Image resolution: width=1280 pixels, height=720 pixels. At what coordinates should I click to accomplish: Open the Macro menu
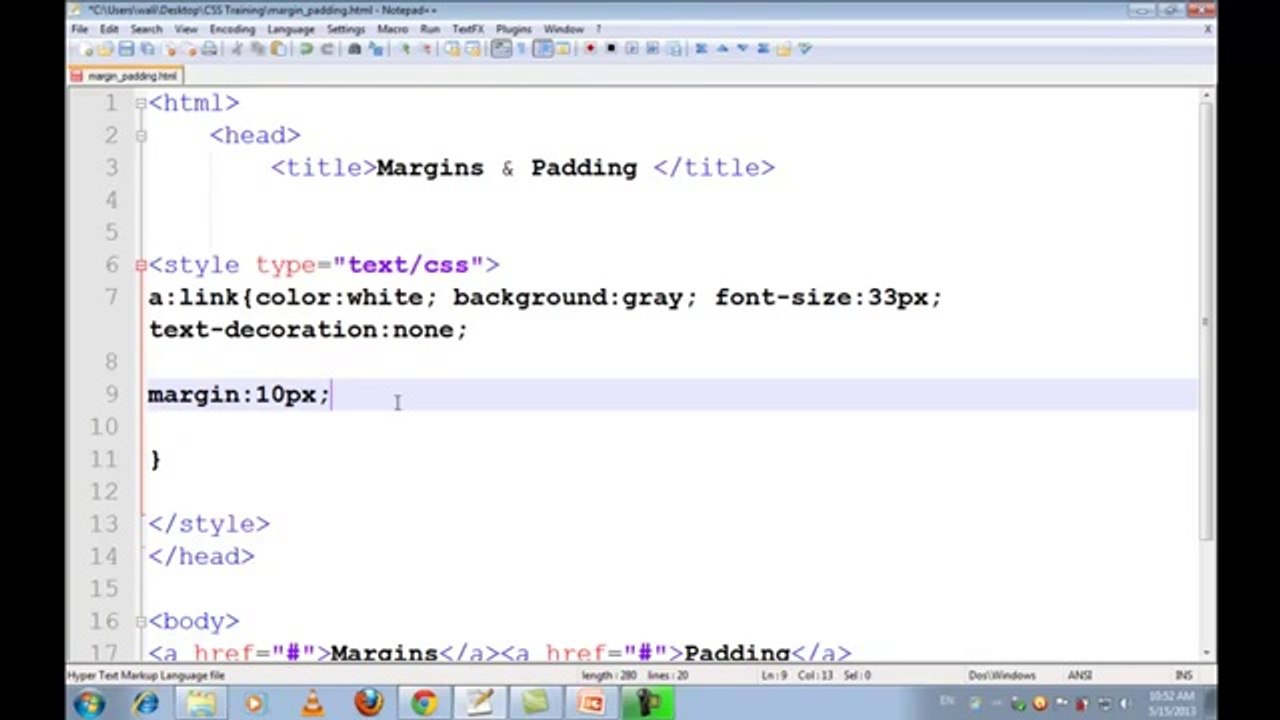(x=392, y=29)
